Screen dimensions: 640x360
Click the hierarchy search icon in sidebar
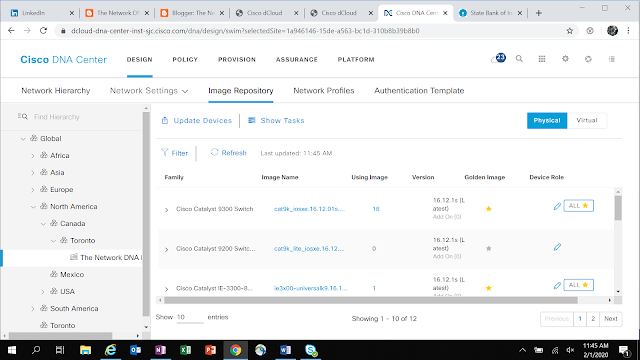coord(22,117)
